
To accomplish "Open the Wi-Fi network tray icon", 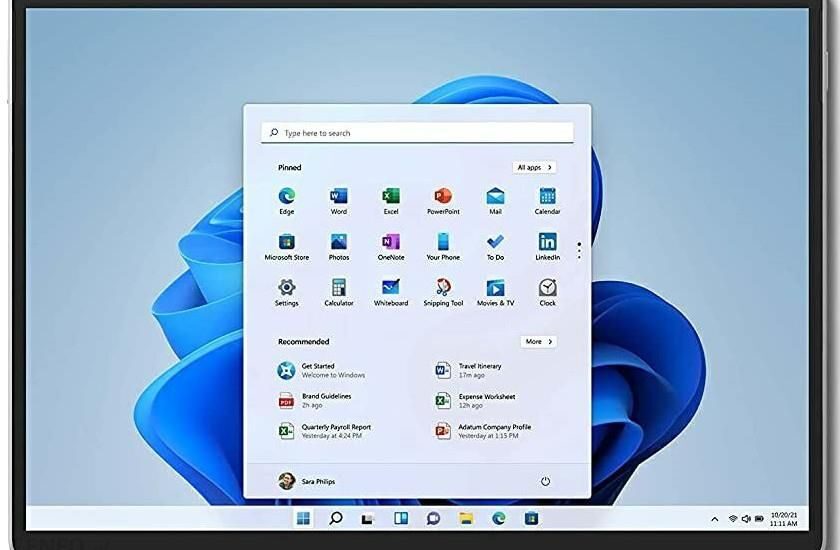I will tap(733, 518).
